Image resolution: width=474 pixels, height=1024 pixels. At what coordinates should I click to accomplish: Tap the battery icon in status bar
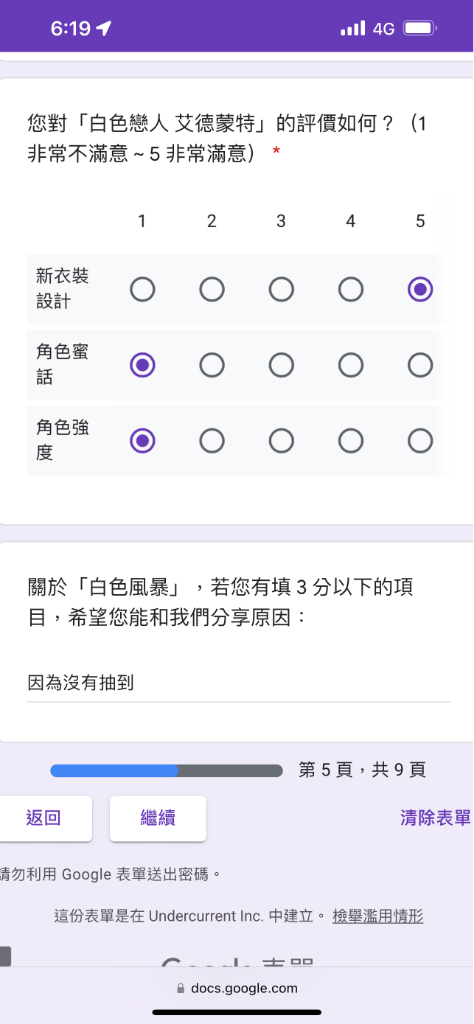click(420, 28)
